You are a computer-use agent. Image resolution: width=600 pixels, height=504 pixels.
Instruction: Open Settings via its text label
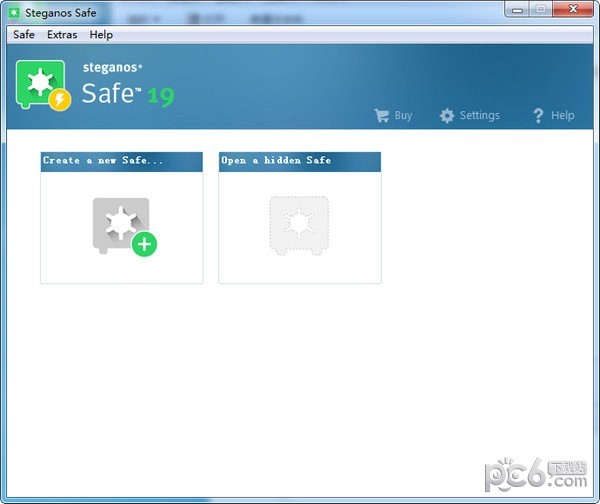[479, 115]
